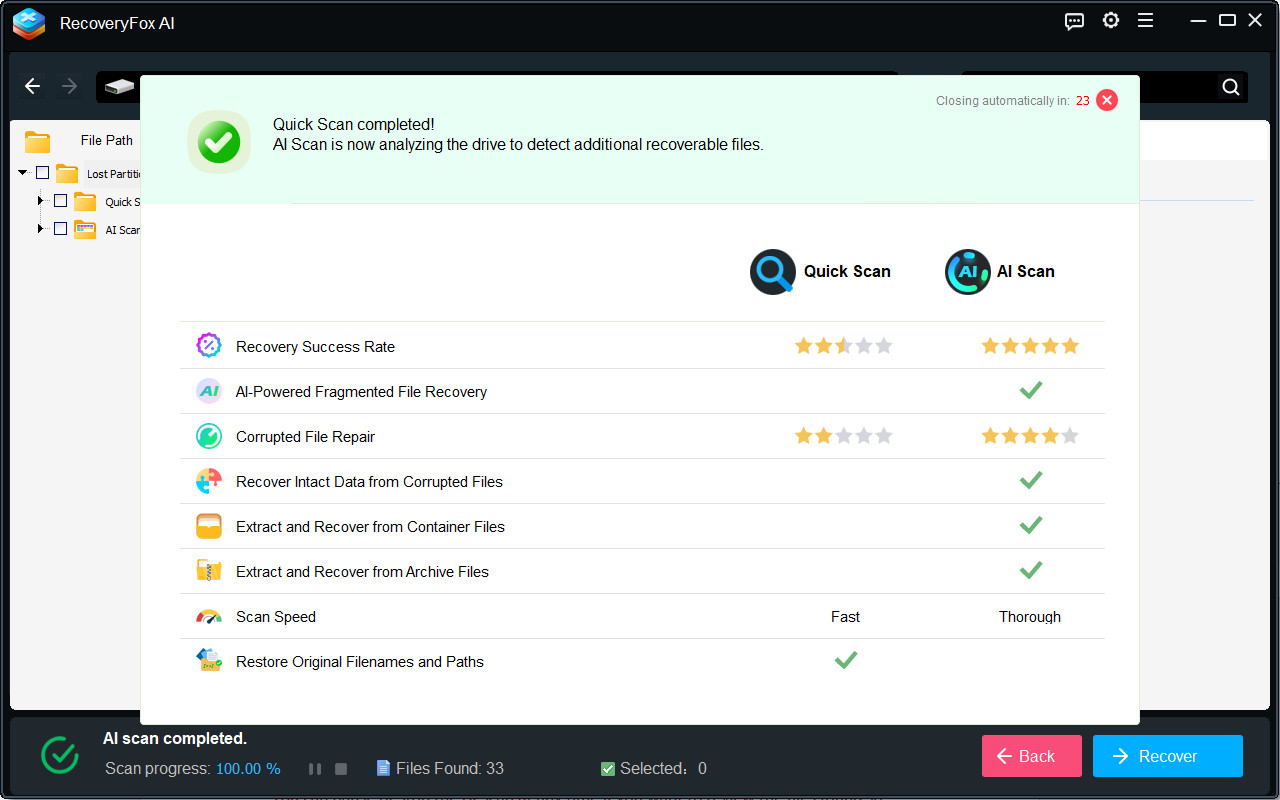Click the drive icon in the path bar
This screenshot has width=1280, height=800.
pyautogui.click(x=120, y=87)
